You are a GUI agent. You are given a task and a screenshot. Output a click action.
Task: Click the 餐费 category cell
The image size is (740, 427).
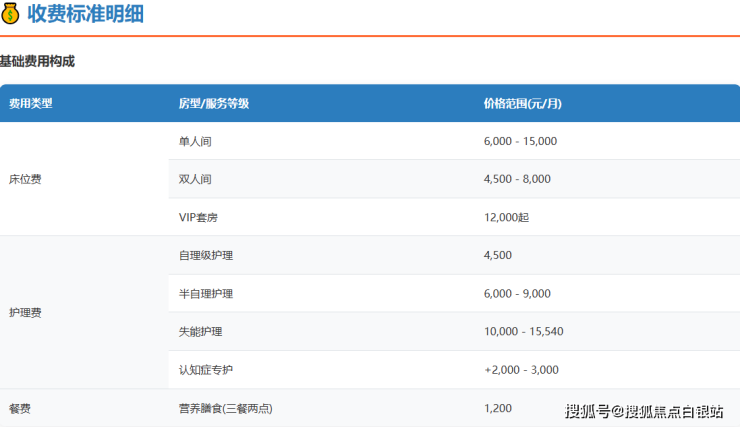(20, 408)
